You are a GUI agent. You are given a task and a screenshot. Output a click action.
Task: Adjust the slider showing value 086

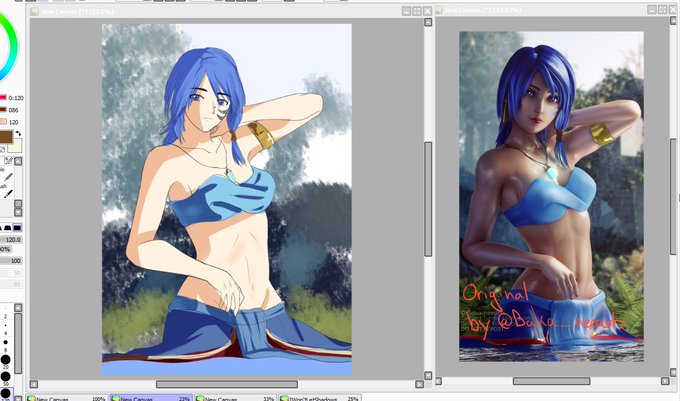point(3,110)
